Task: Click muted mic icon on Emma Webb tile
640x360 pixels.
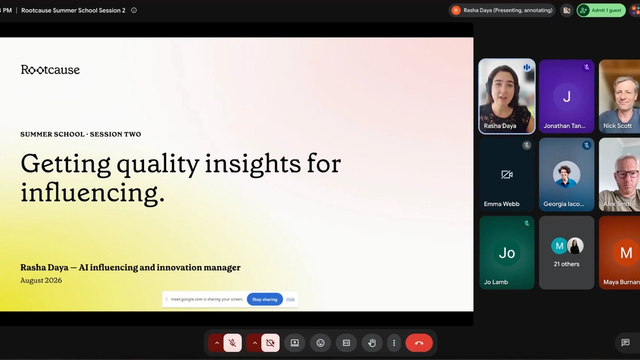Action: point(527,145)
